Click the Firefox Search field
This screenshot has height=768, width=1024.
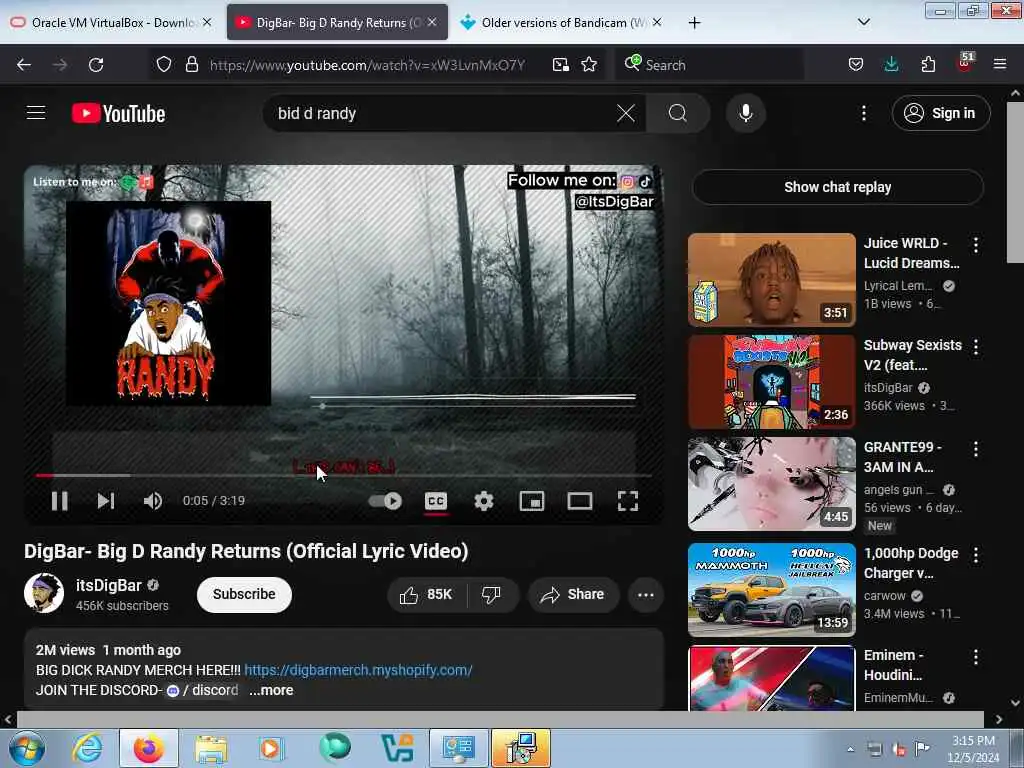pos(709,65)
